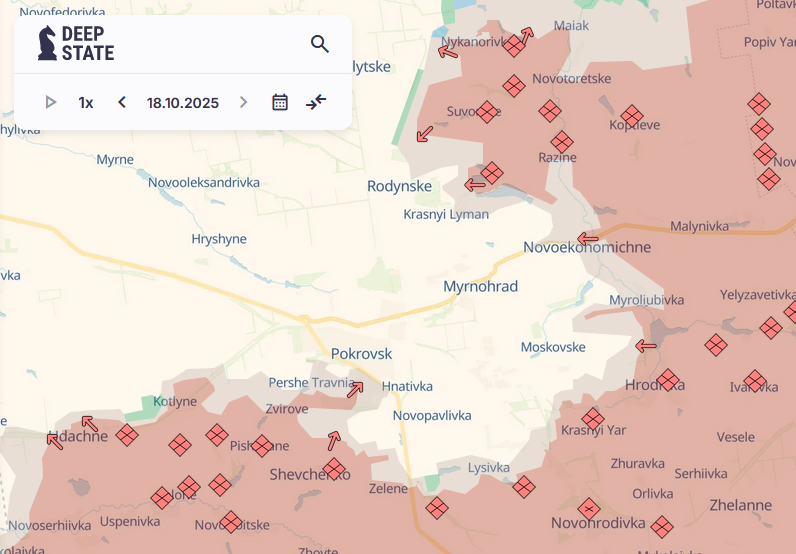Click the Hnativka label
The image size is (796, 554).
tap(407, 386)
